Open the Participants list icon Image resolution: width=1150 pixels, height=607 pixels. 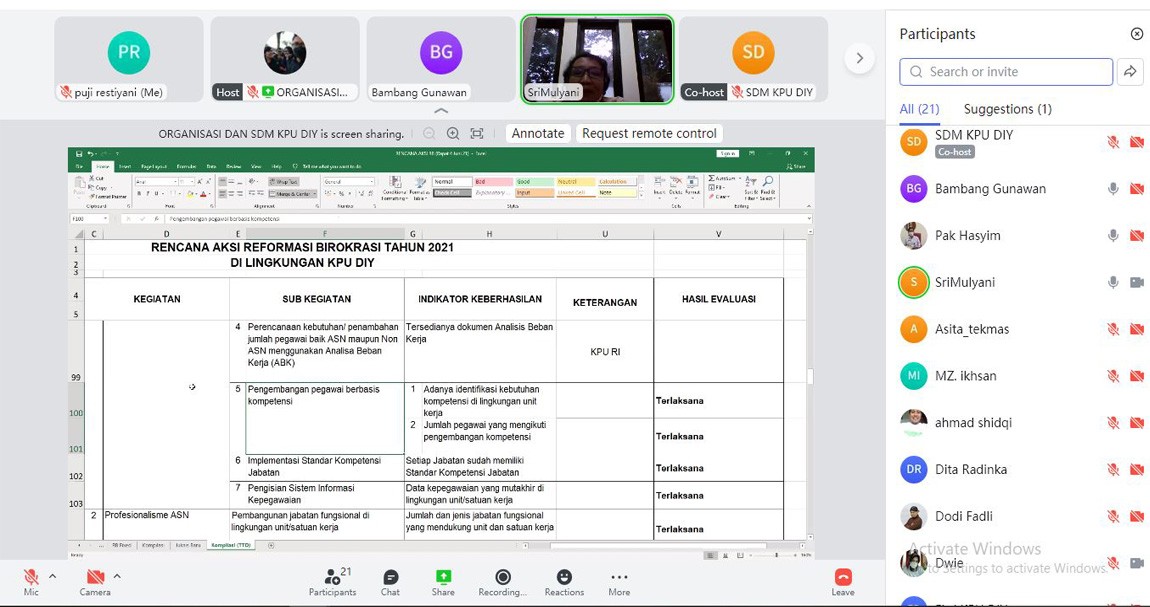tap(332, 577)
